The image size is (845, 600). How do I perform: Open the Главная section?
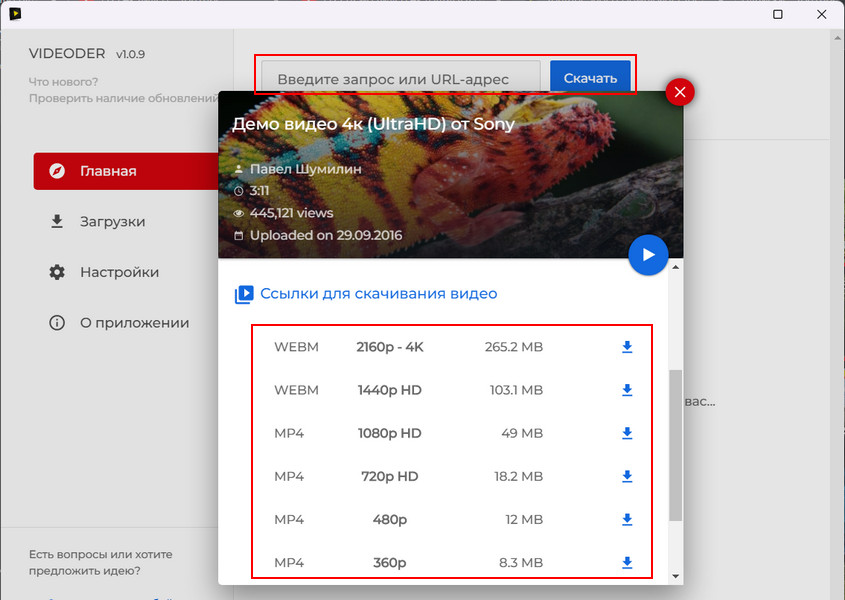126,171
